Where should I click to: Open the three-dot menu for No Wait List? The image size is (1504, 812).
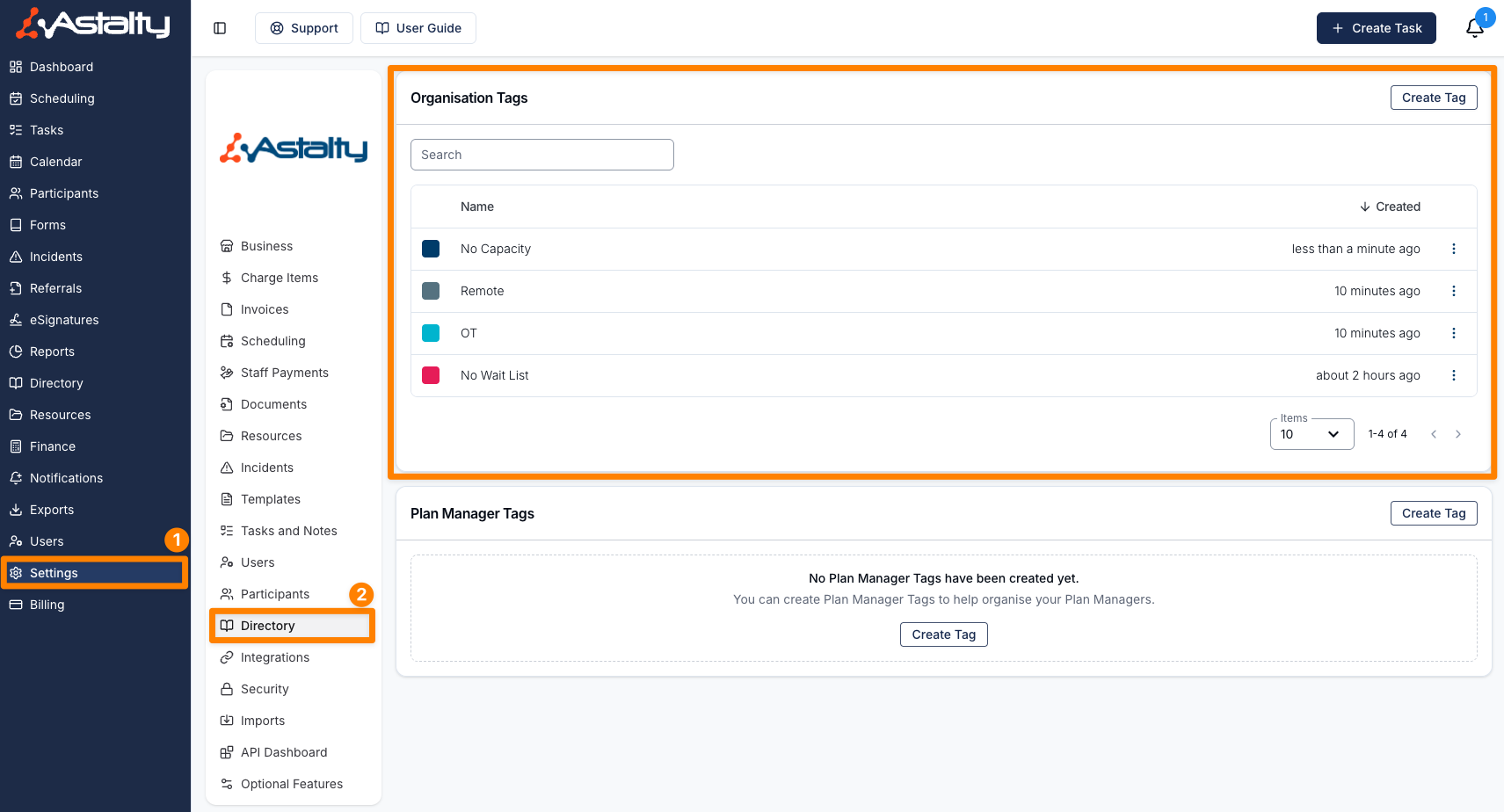tap(1454, 375)
